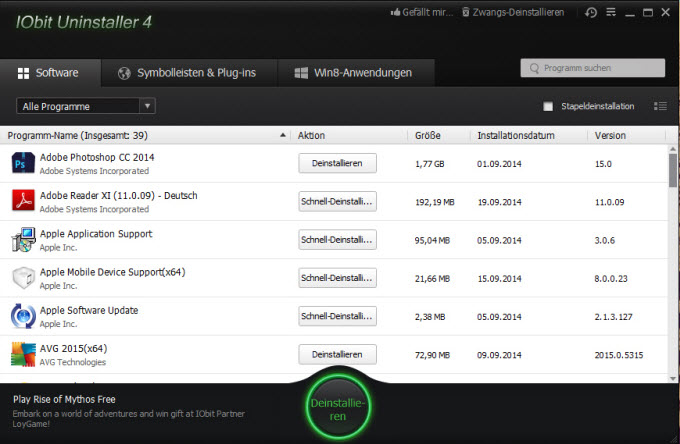Image resolution: width=680 pixels, height=444 pixels.
Task: Select 'Apple Mobile Device Support(x64)' name
Action: click(x=112, y=272)
